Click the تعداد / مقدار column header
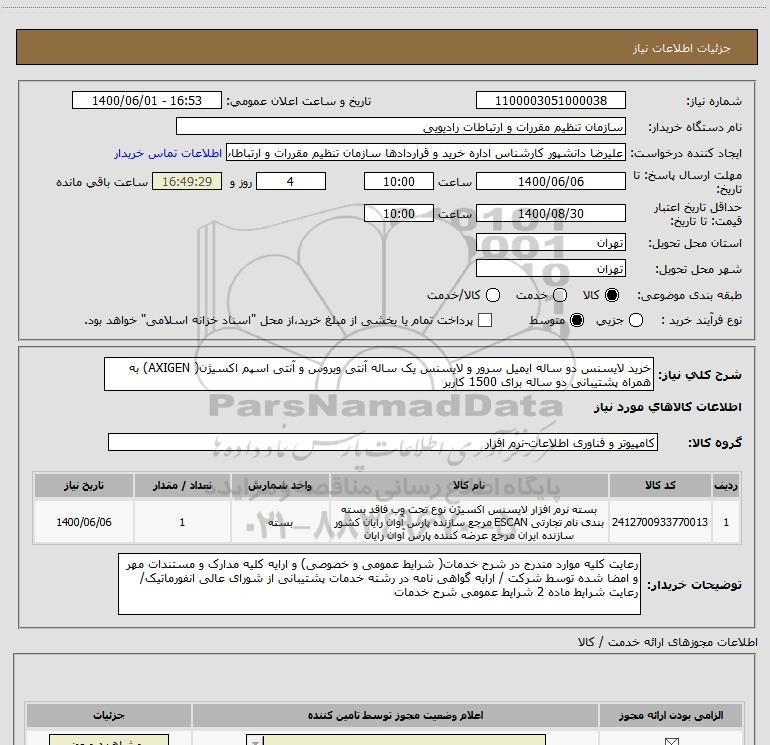 point(182,486)
